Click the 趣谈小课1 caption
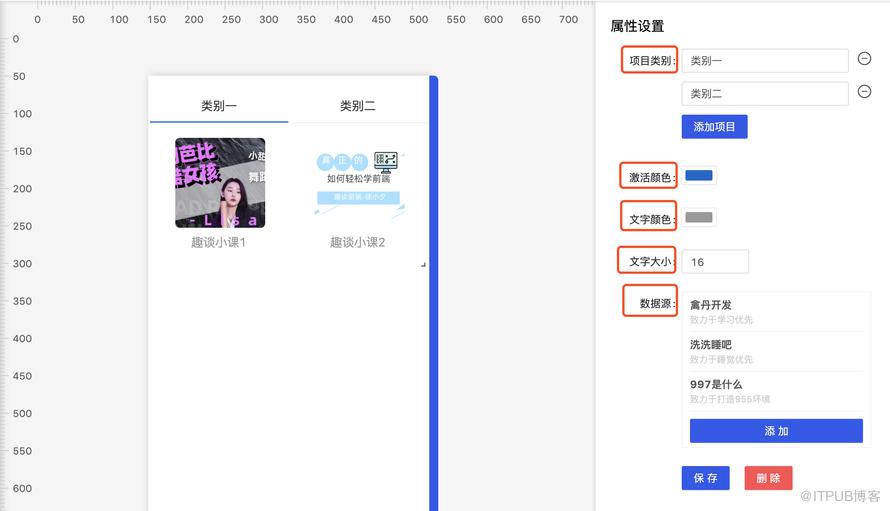This screenshot has height=511, width=890. pyautogui.click(x=219, y=242)
